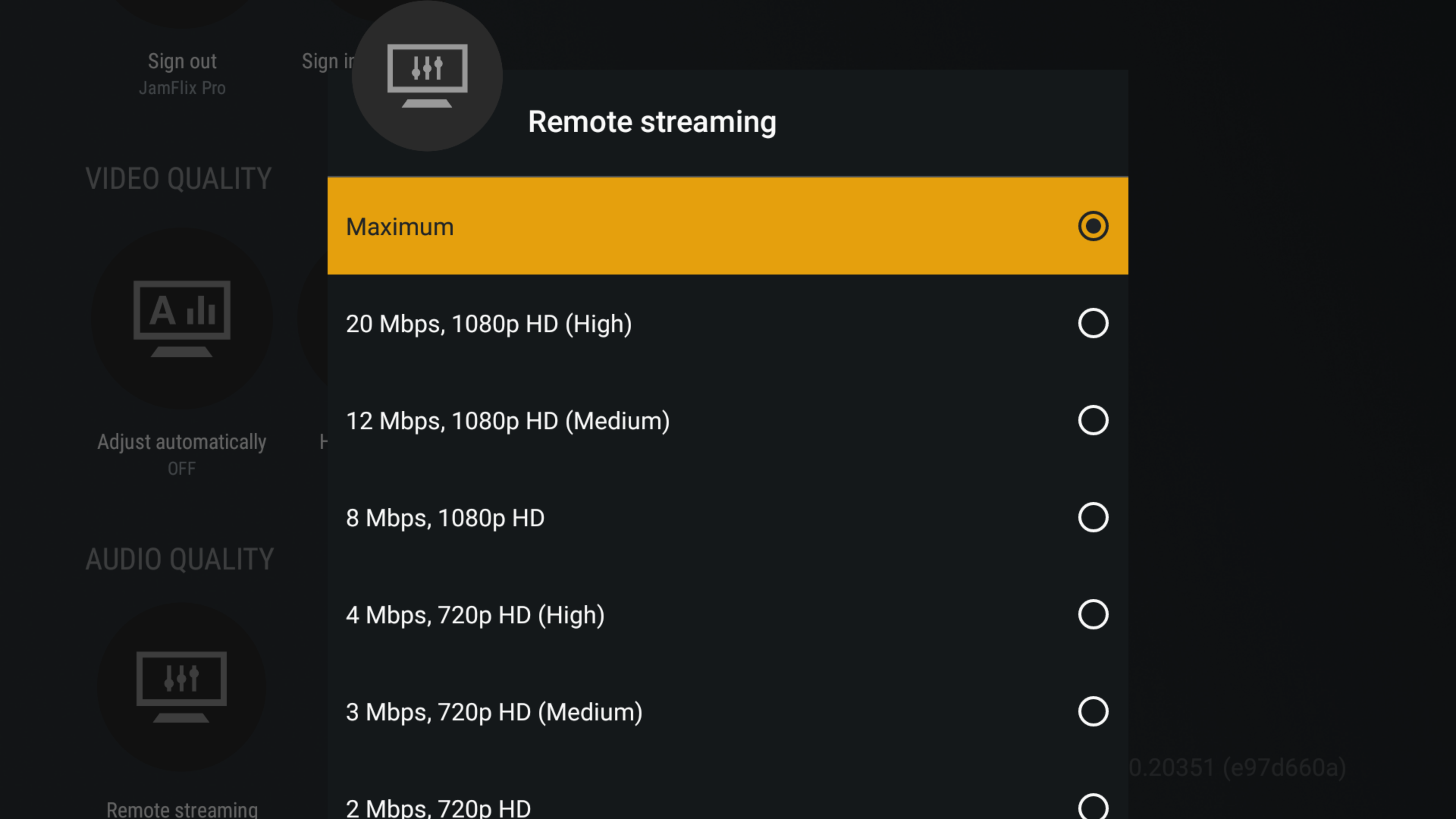Choose the 3 Mbps 720p Medium radio
This screenshot has height=819, width=1456.
pos(1093,711)
